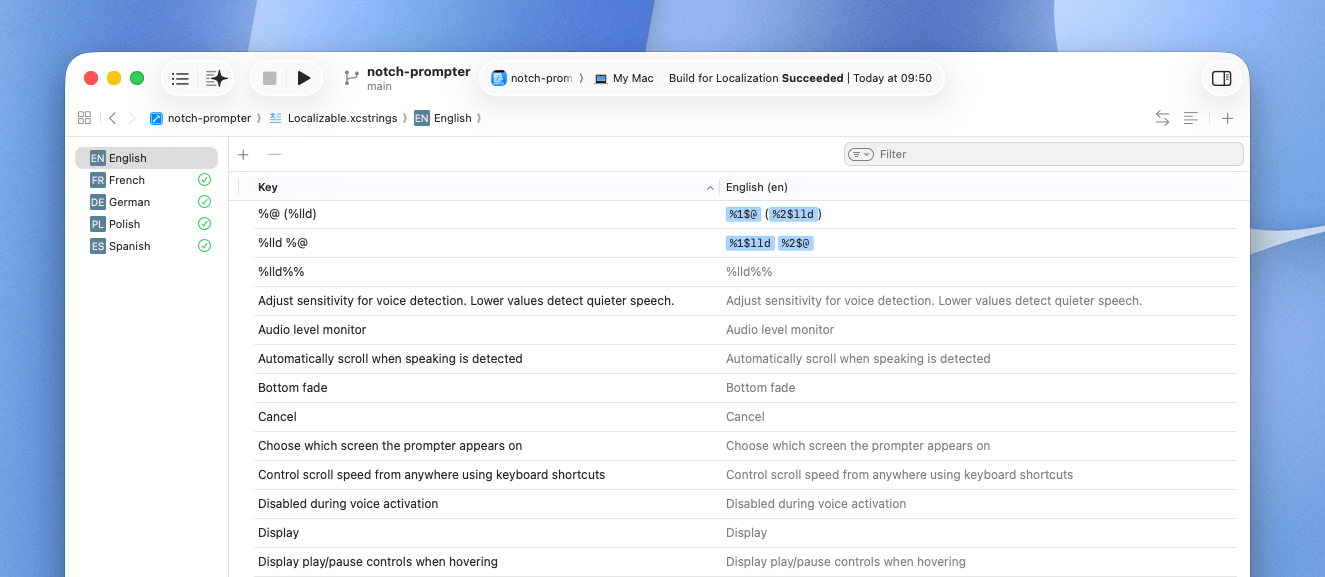Open the My Mac run destination selector
The width and height of the screenshot is (1325, 577).
click(x=624, y=77)
